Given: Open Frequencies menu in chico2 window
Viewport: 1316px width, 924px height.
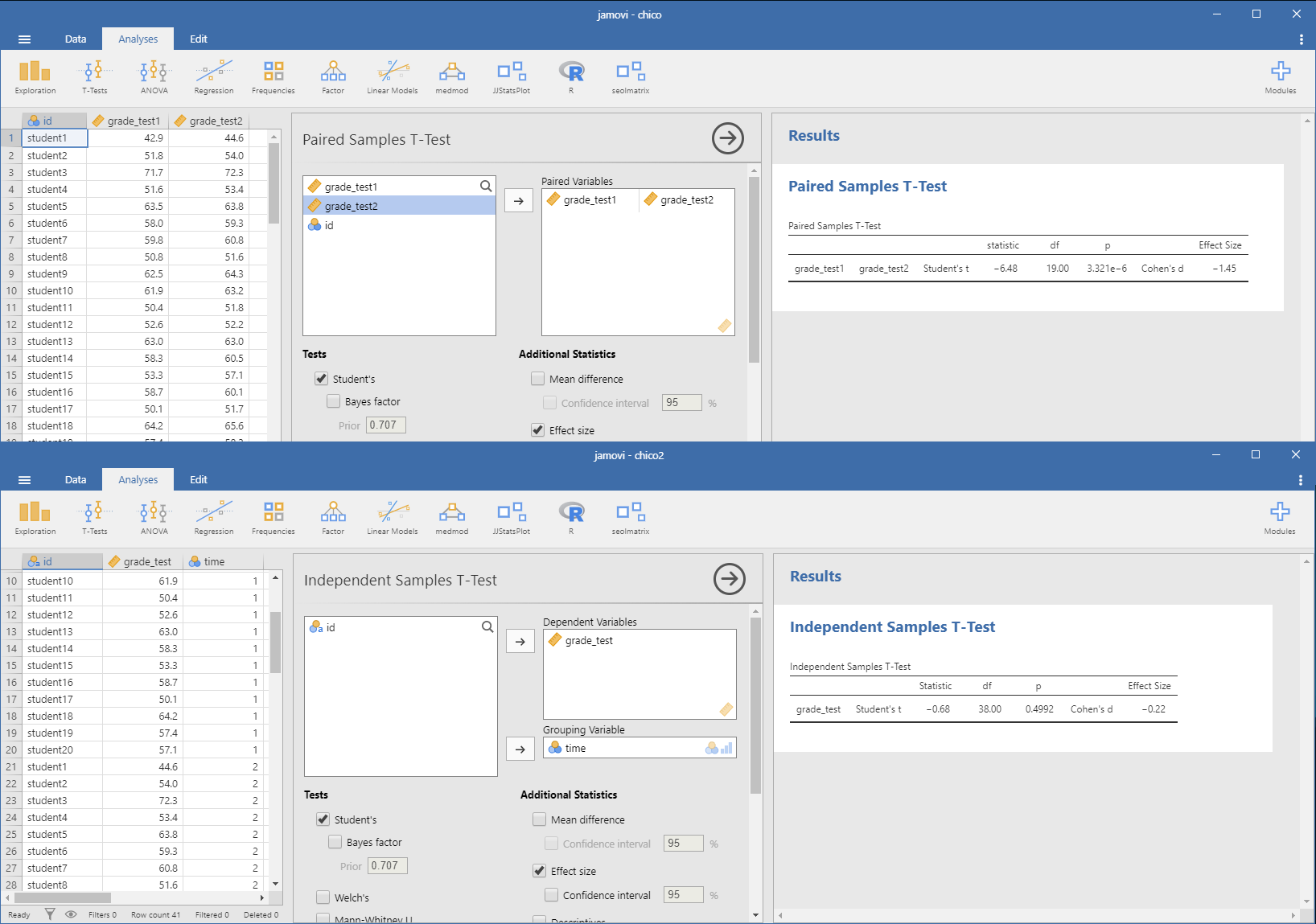Looking at the screenshot, I should click(273, 519).
